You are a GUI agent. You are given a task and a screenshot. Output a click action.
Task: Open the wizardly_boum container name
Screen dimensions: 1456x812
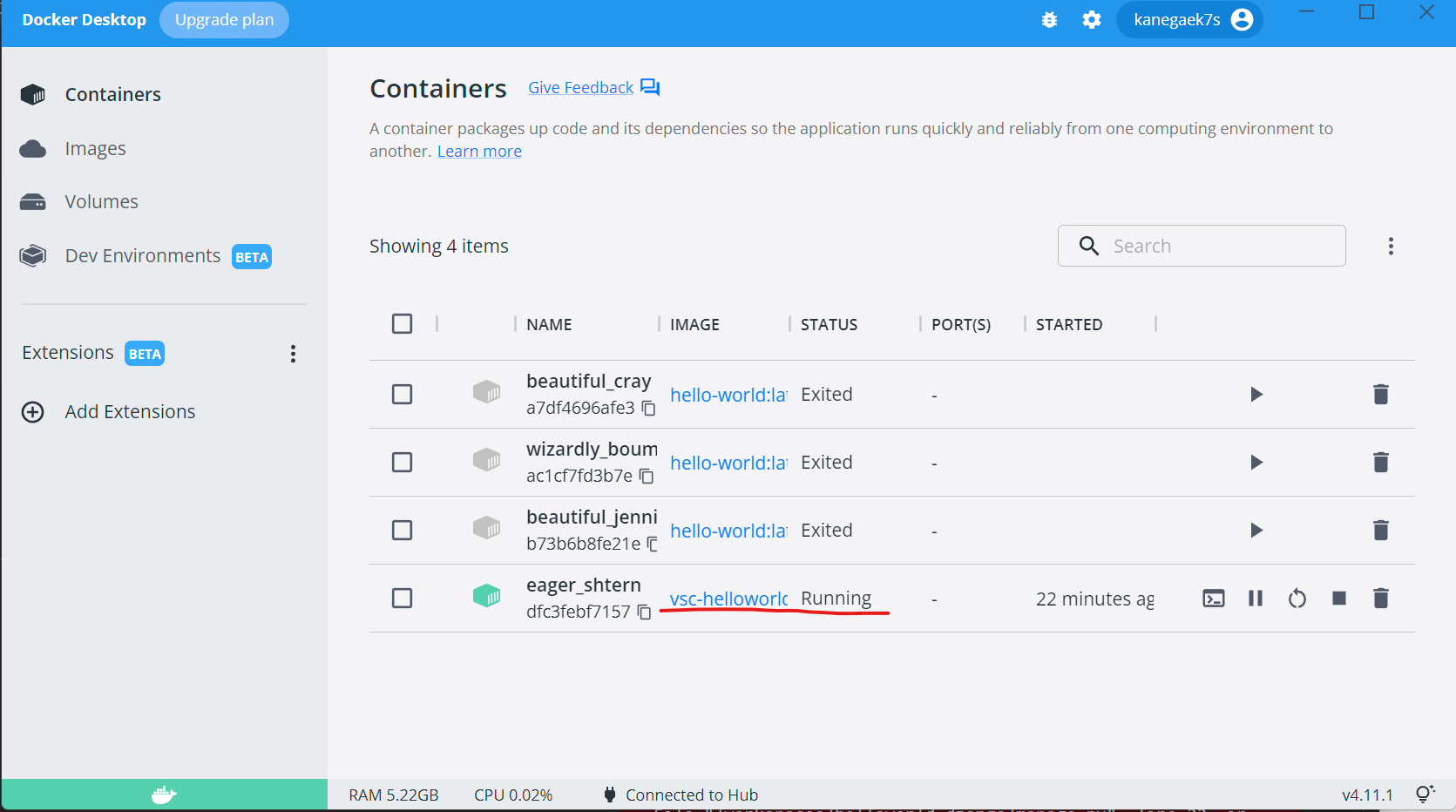[x=592, y=450]
